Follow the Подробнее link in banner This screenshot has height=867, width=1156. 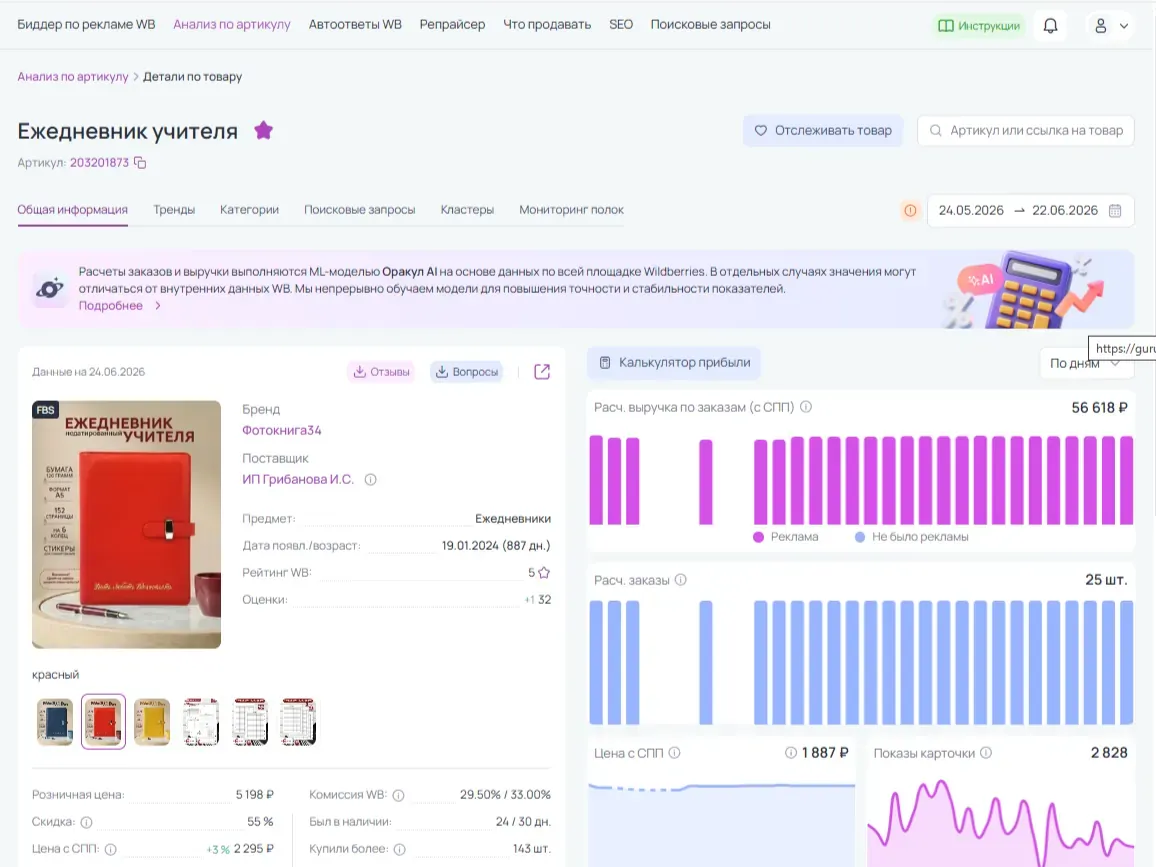click(119, 306)
